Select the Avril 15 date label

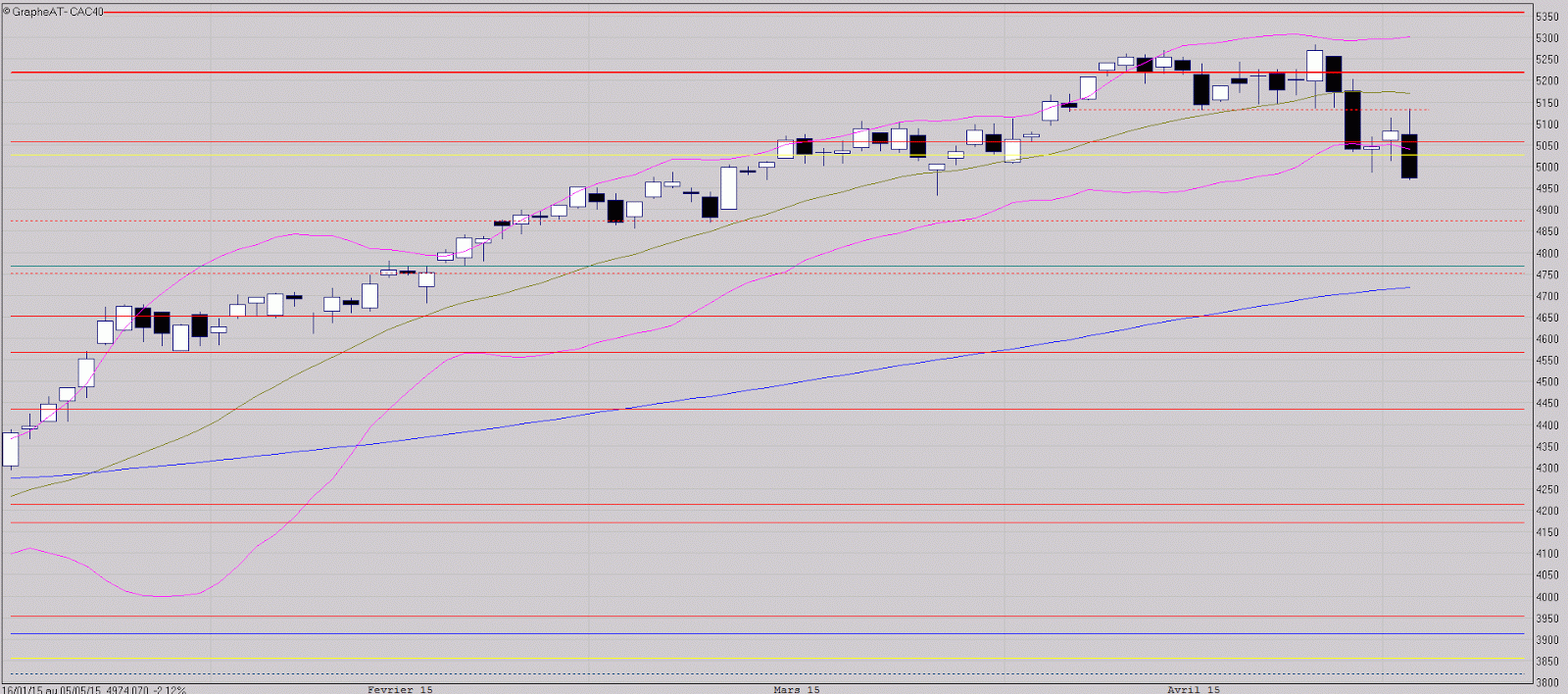[x=1194, y=689]
